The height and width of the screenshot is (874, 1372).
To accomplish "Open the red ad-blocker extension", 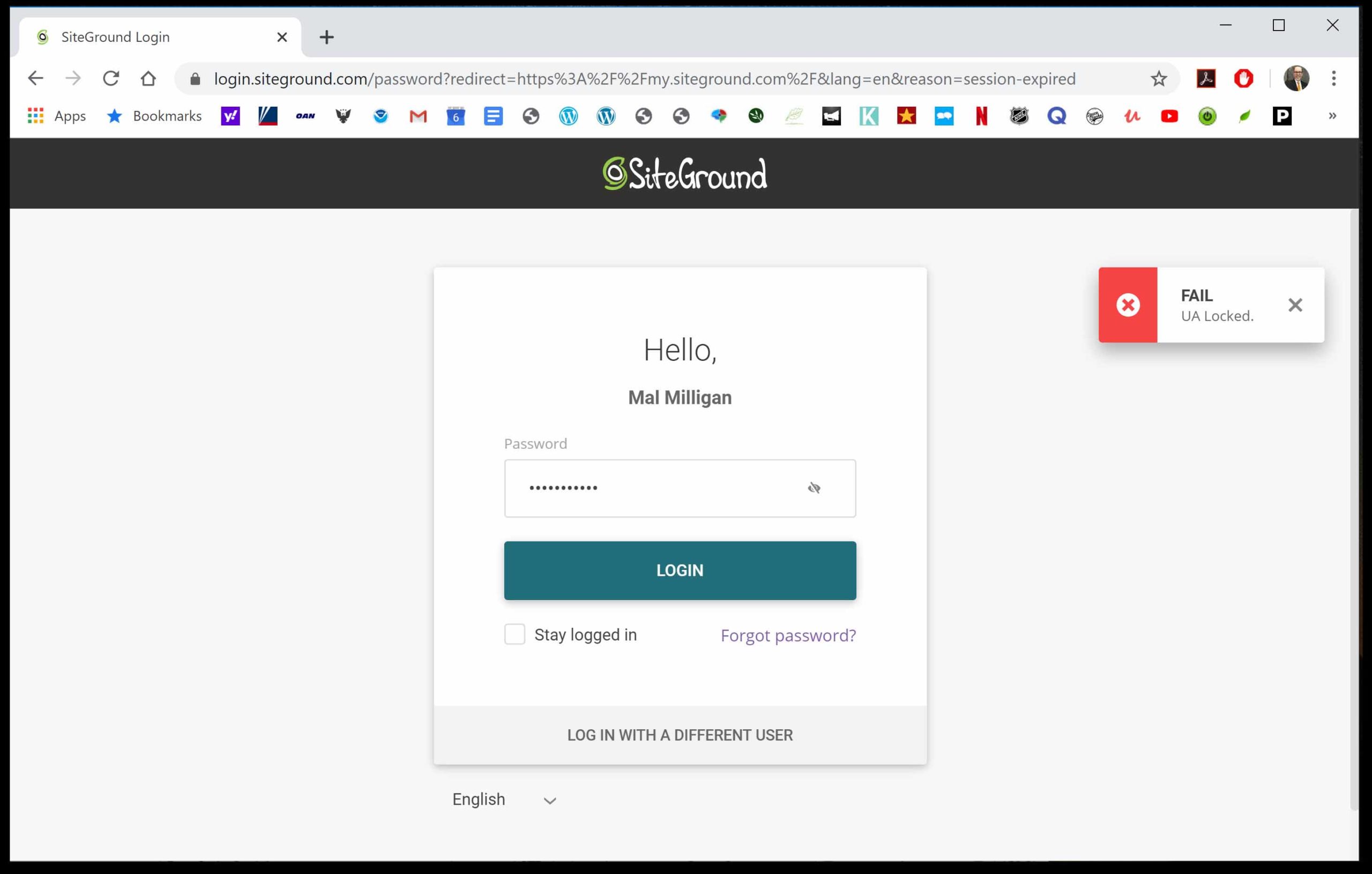I will click(1243, 78).
